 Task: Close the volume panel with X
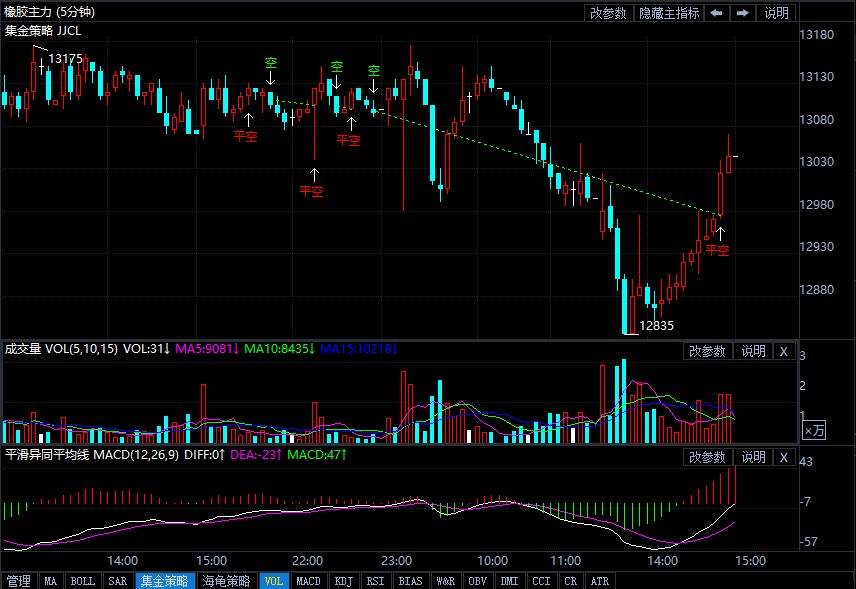(783, 351)
